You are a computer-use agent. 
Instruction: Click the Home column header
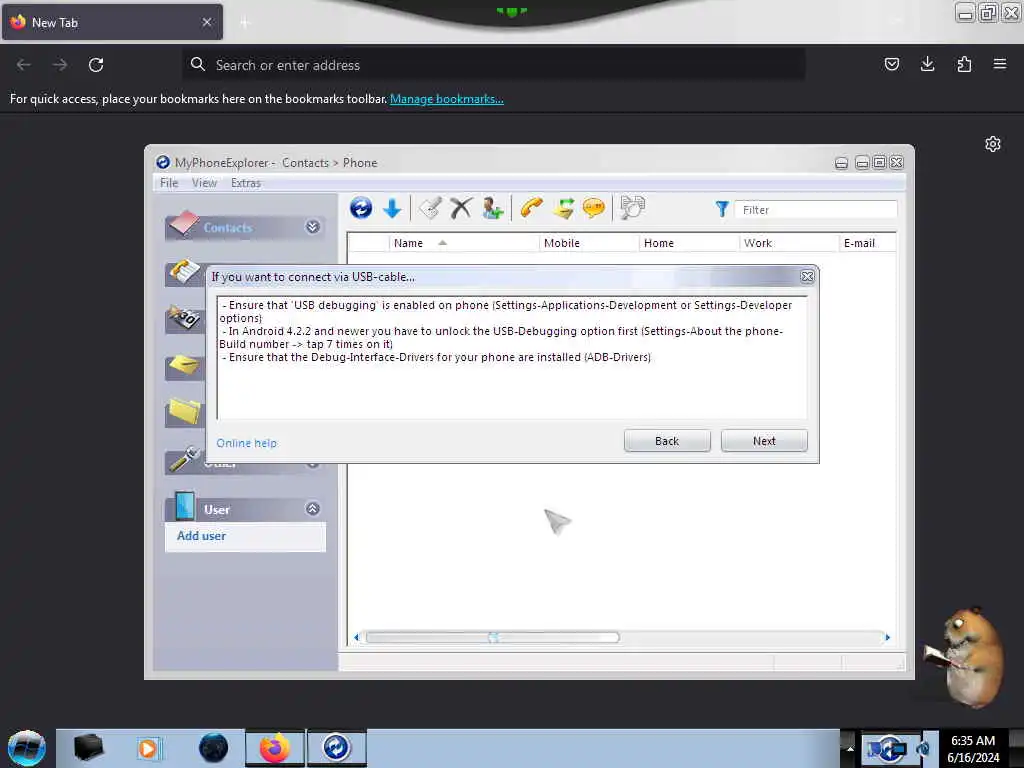[x=689, y=243]
